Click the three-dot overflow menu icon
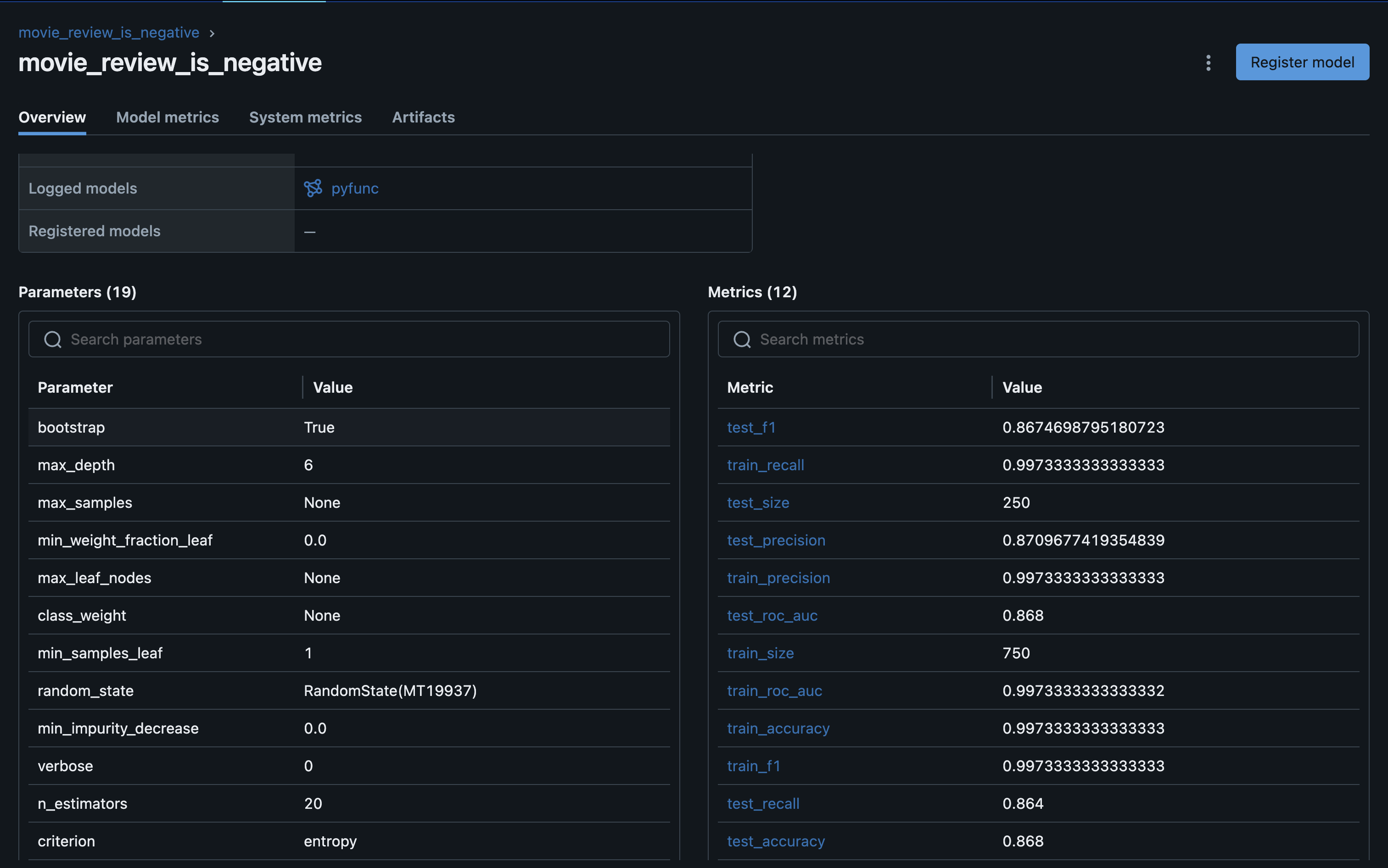The width and height of the screenshot is (1388, 868). [1208, 62]
